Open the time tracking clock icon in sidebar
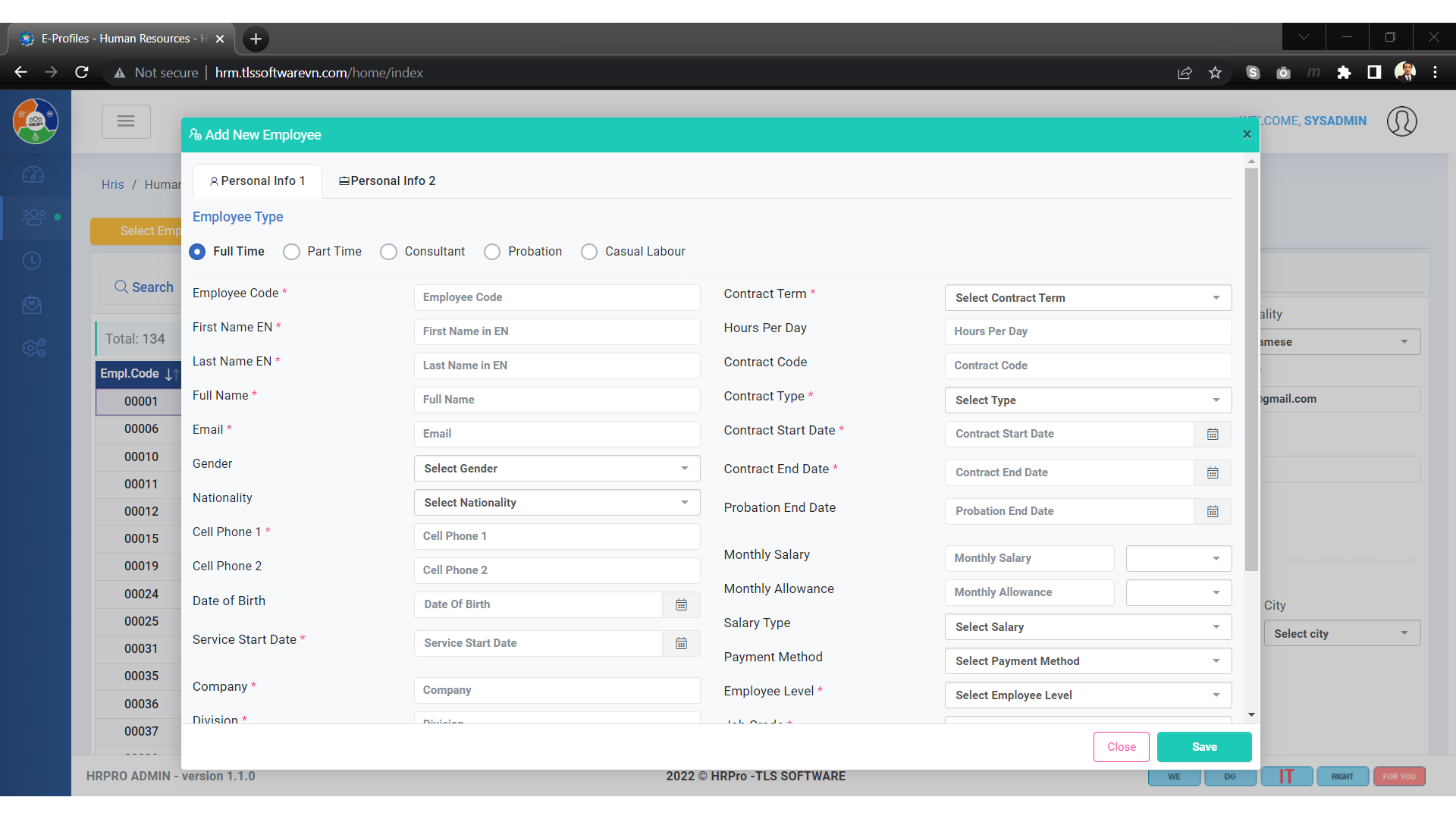Viewport: 1456px width, 819px height. [33, 260]
